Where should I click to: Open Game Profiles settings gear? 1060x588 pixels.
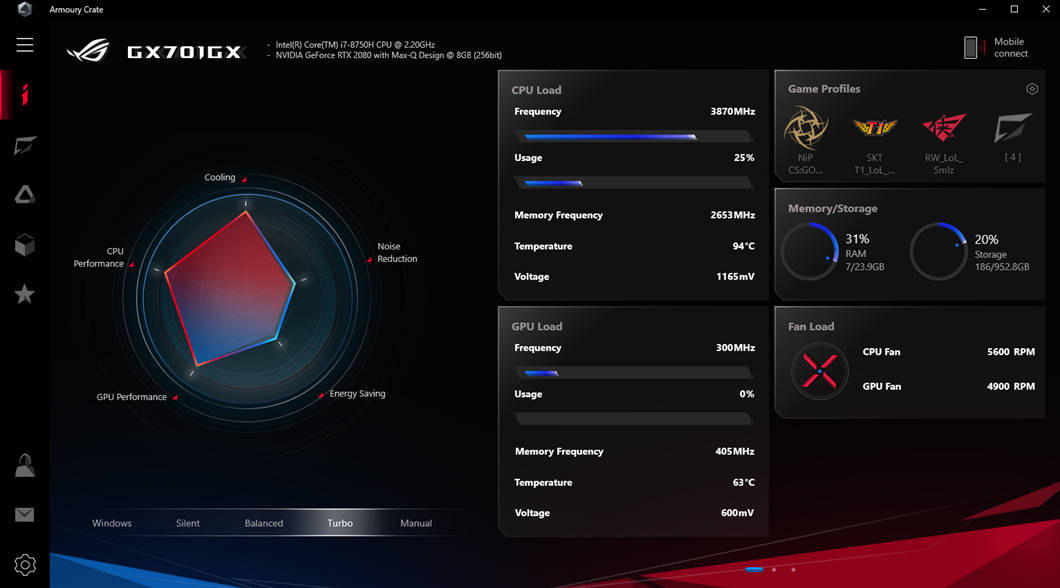pos(1031,89)
